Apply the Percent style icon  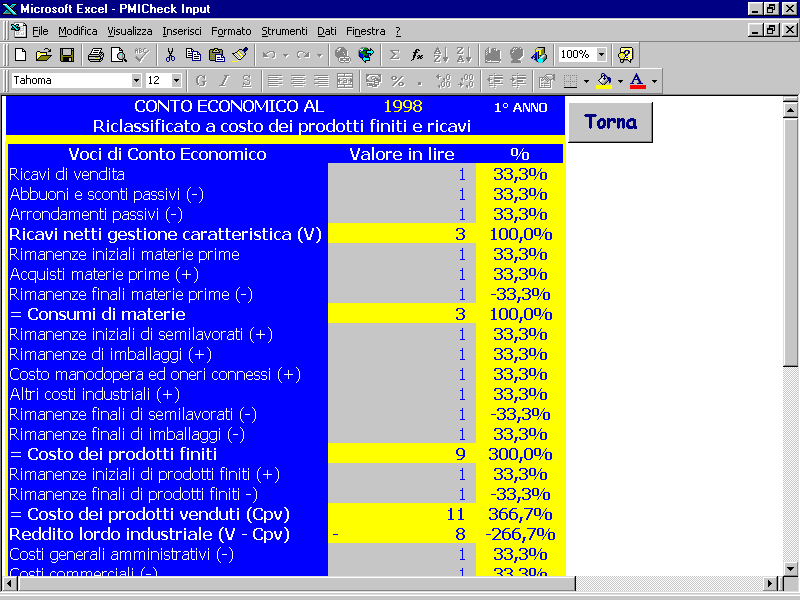(397, 81)
